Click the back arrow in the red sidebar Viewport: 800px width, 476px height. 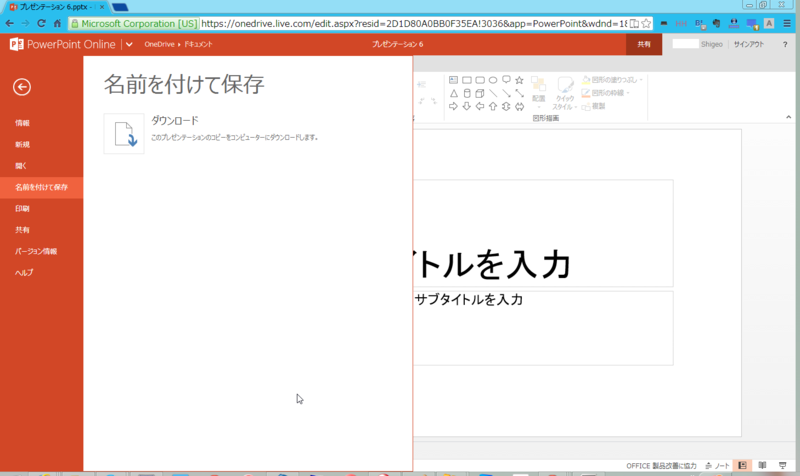[x=22, y=87]
